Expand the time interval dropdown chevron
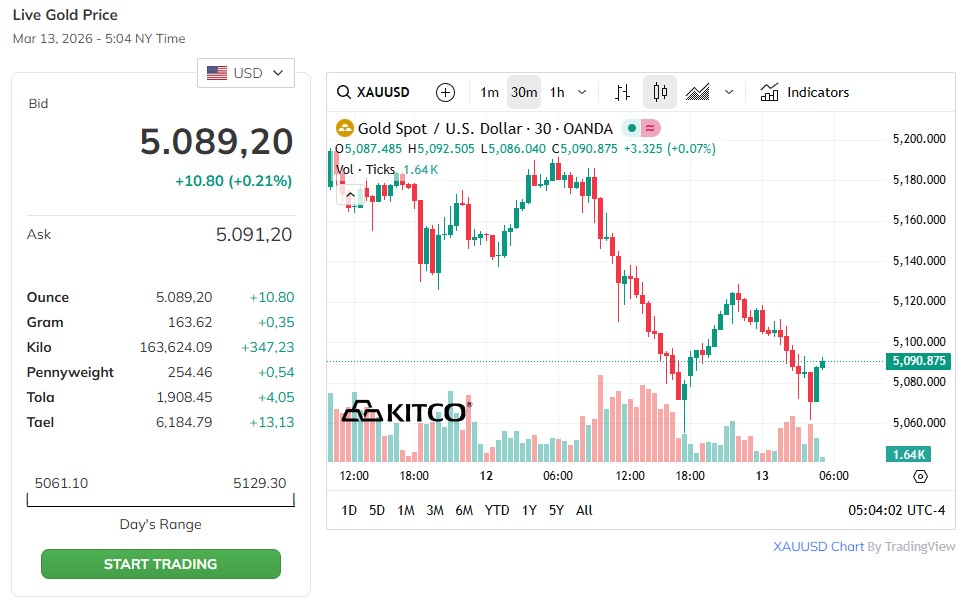The width and height of the screenshot is (966, 598). [x=582, y=92]
